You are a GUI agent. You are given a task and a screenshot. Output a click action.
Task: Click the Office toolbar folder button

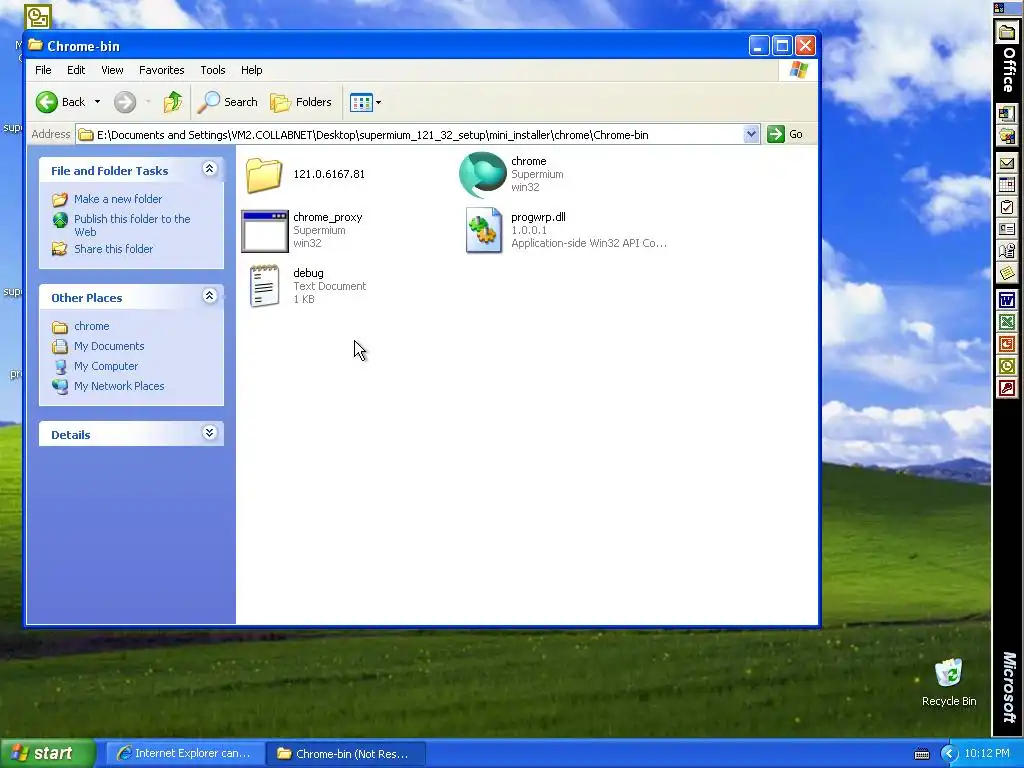point(1006,33)
